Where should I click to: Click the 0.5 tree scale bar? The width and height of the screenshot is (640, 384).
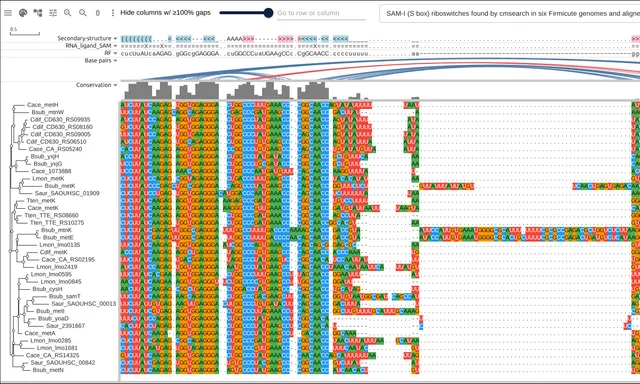pyautogui.click(x=24, y=31)
